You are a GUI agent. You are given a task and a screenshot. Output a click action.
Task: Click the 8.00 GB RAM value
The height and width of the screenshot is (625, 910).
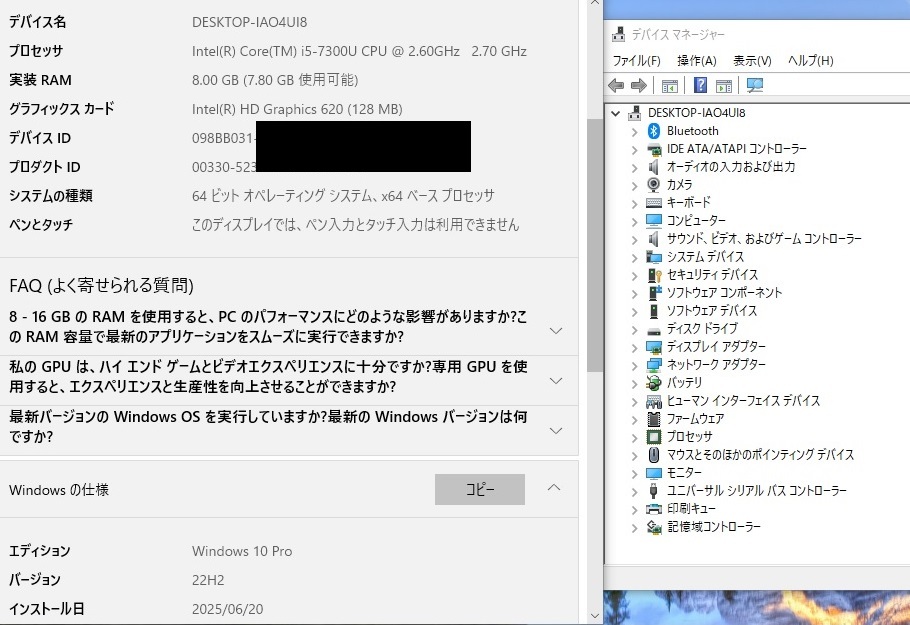pos(275,80)
